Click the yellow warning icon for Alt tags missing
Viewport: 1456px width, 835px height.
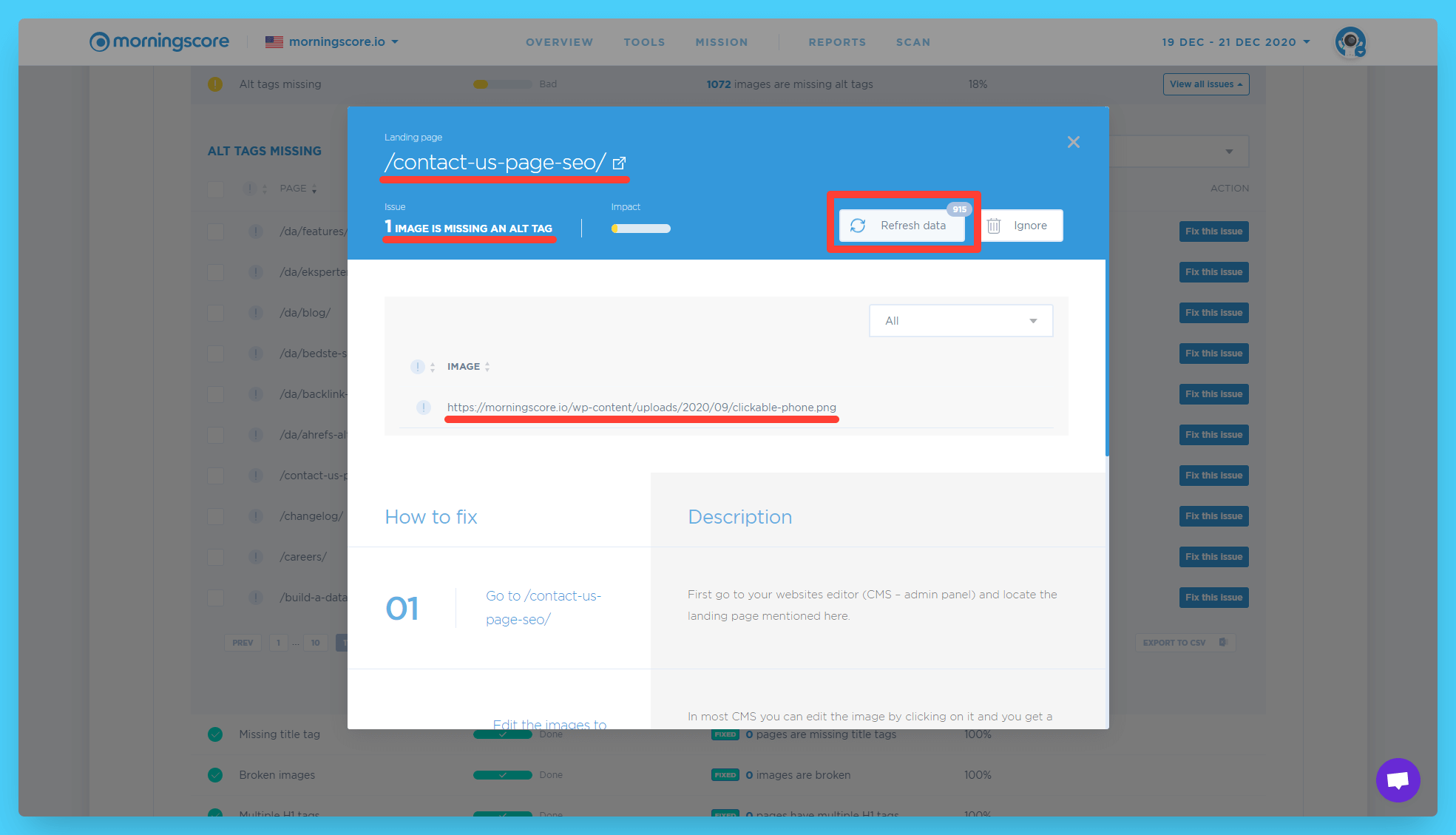(x=215, y=84)
